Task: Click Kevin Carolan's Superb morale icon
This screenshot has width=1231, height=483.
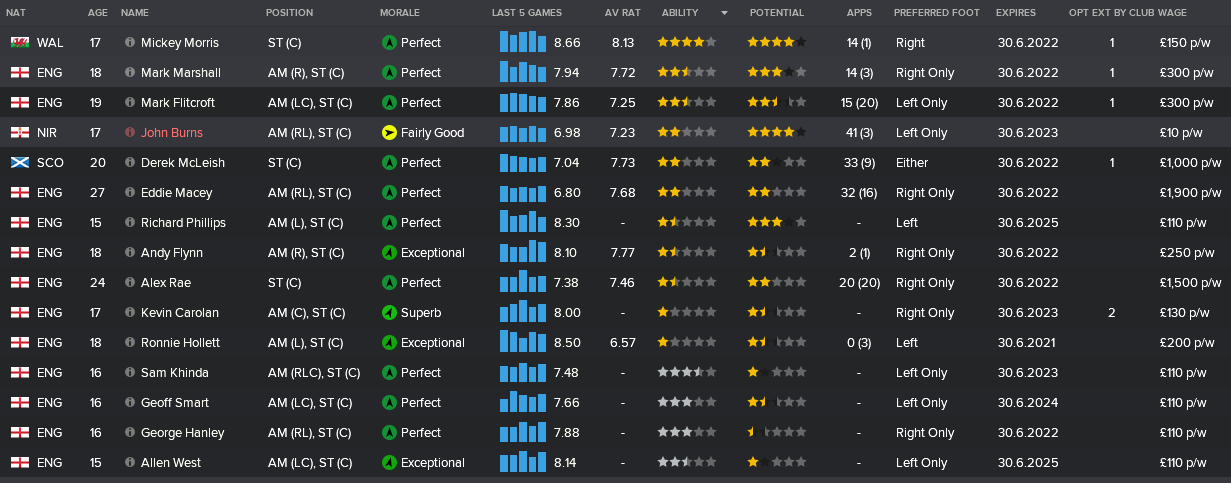Action: [389, 313]
